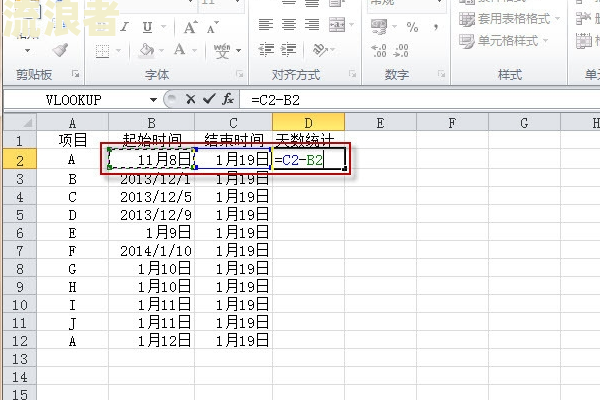The height and width of the screenshot is (400, 600).
Task: Select all cells via corner button
Action: (x=20, y=122)
